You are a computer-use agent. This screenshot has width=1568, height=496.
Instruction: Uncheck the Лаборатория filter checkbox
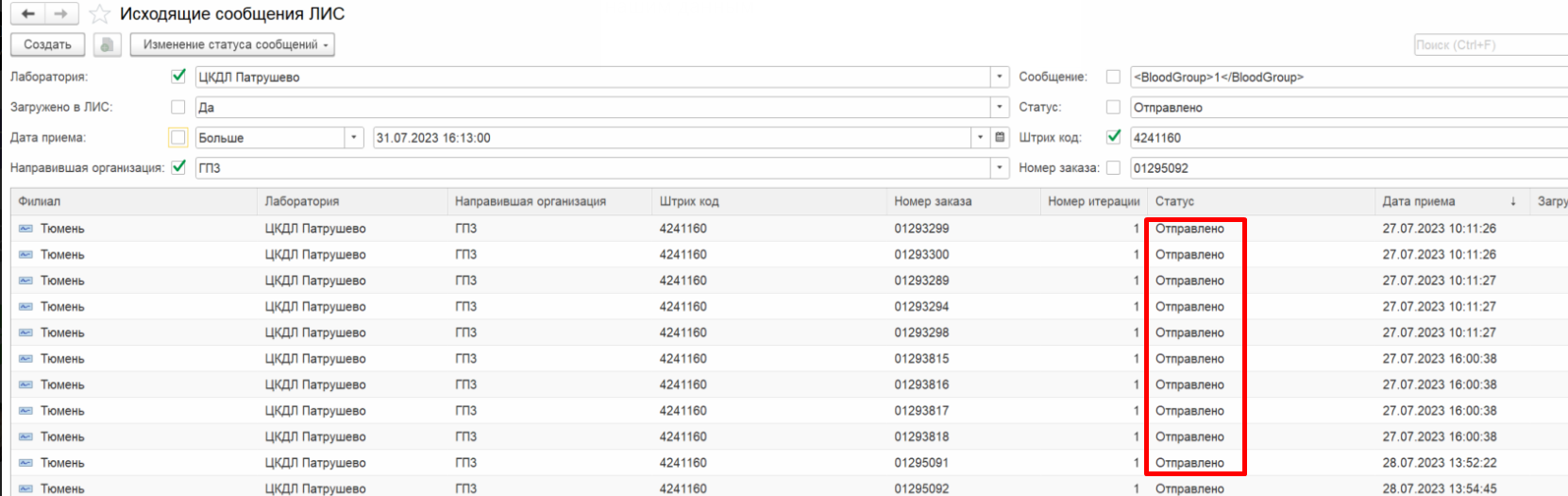point(178,77)
